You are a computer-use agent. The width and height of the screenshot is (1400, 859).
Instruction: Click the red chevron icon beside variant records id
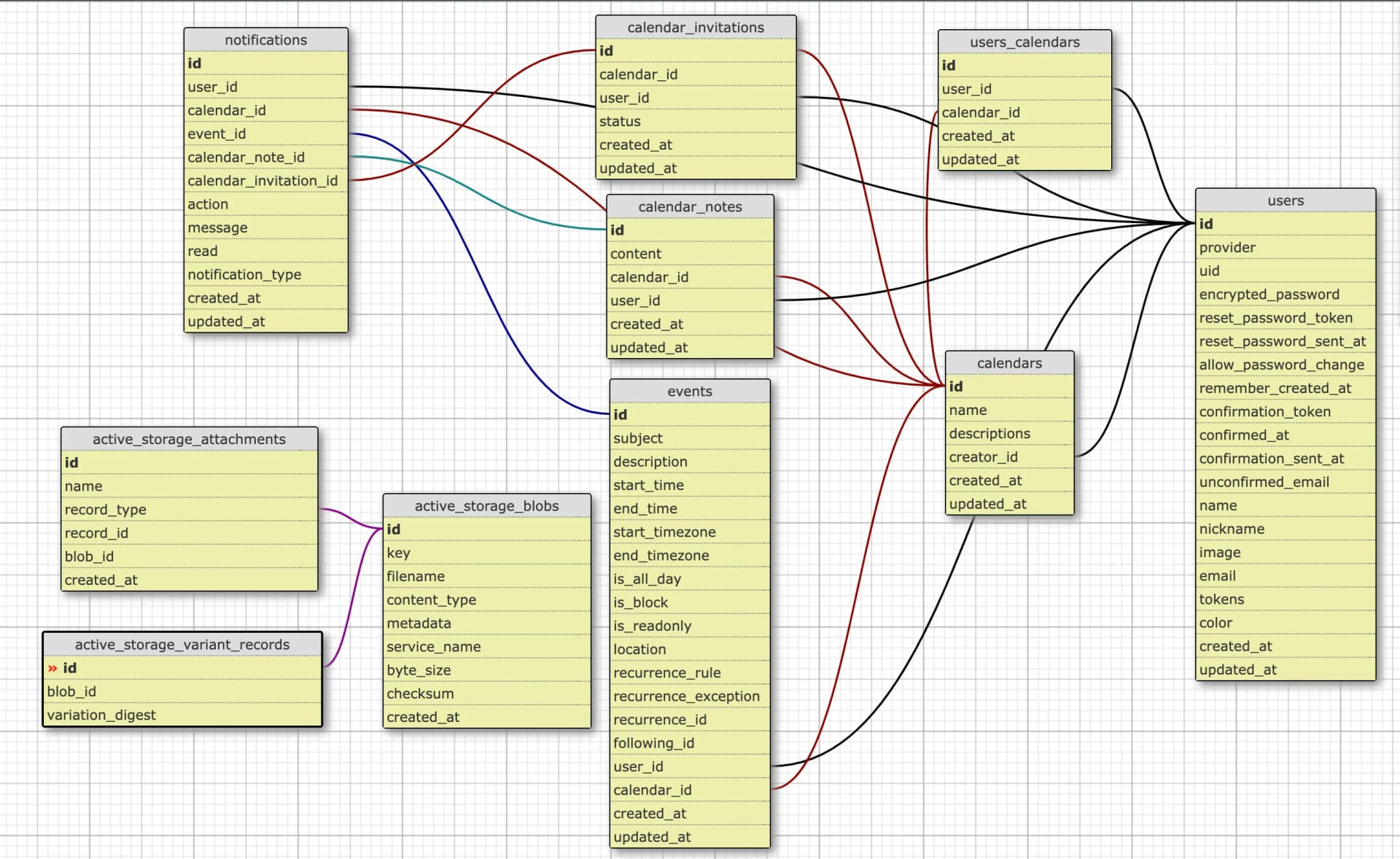click(x=52, y=668)
